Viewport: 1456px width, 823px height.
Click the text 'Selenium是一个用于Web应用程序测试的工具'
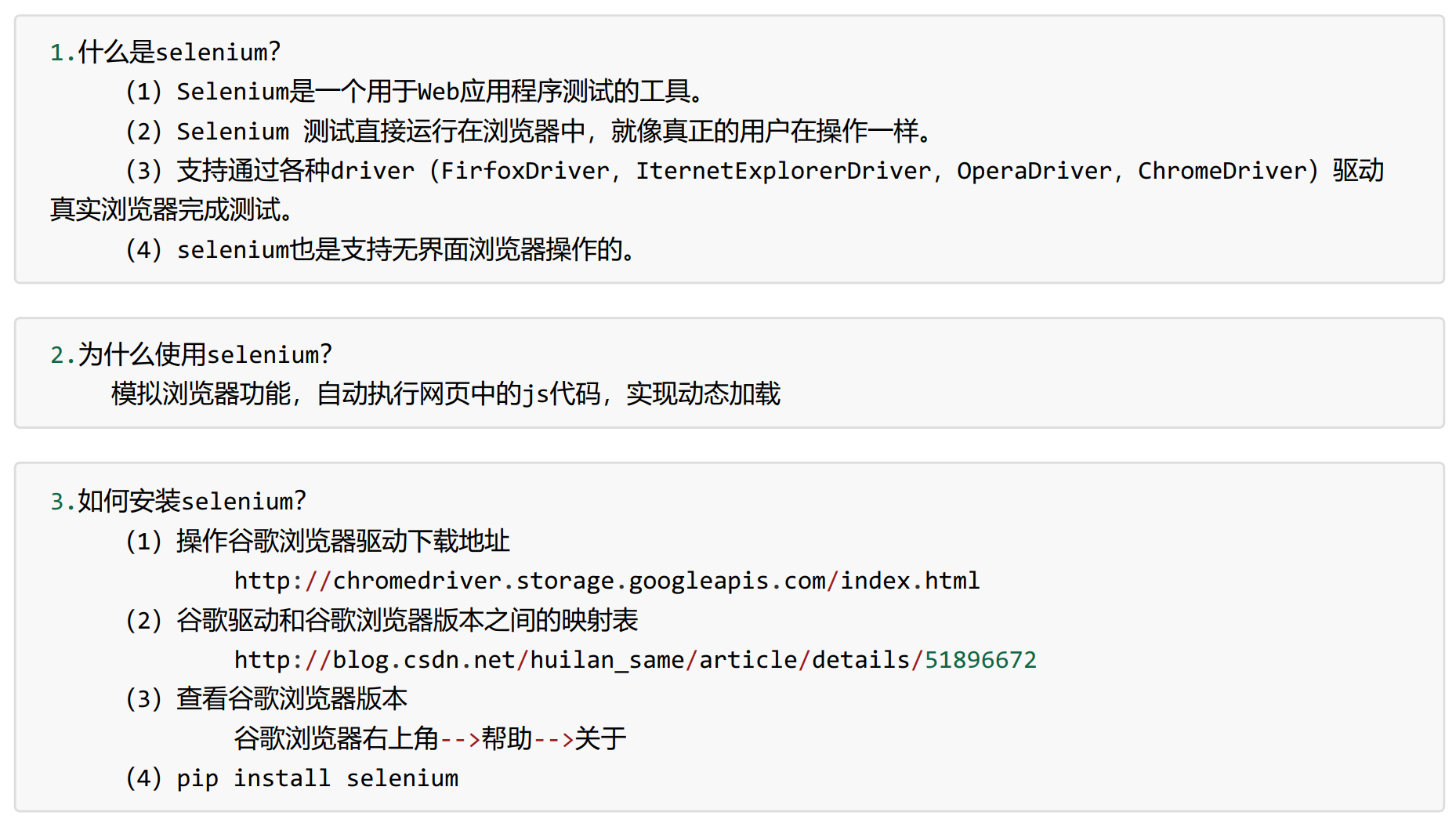433,92
